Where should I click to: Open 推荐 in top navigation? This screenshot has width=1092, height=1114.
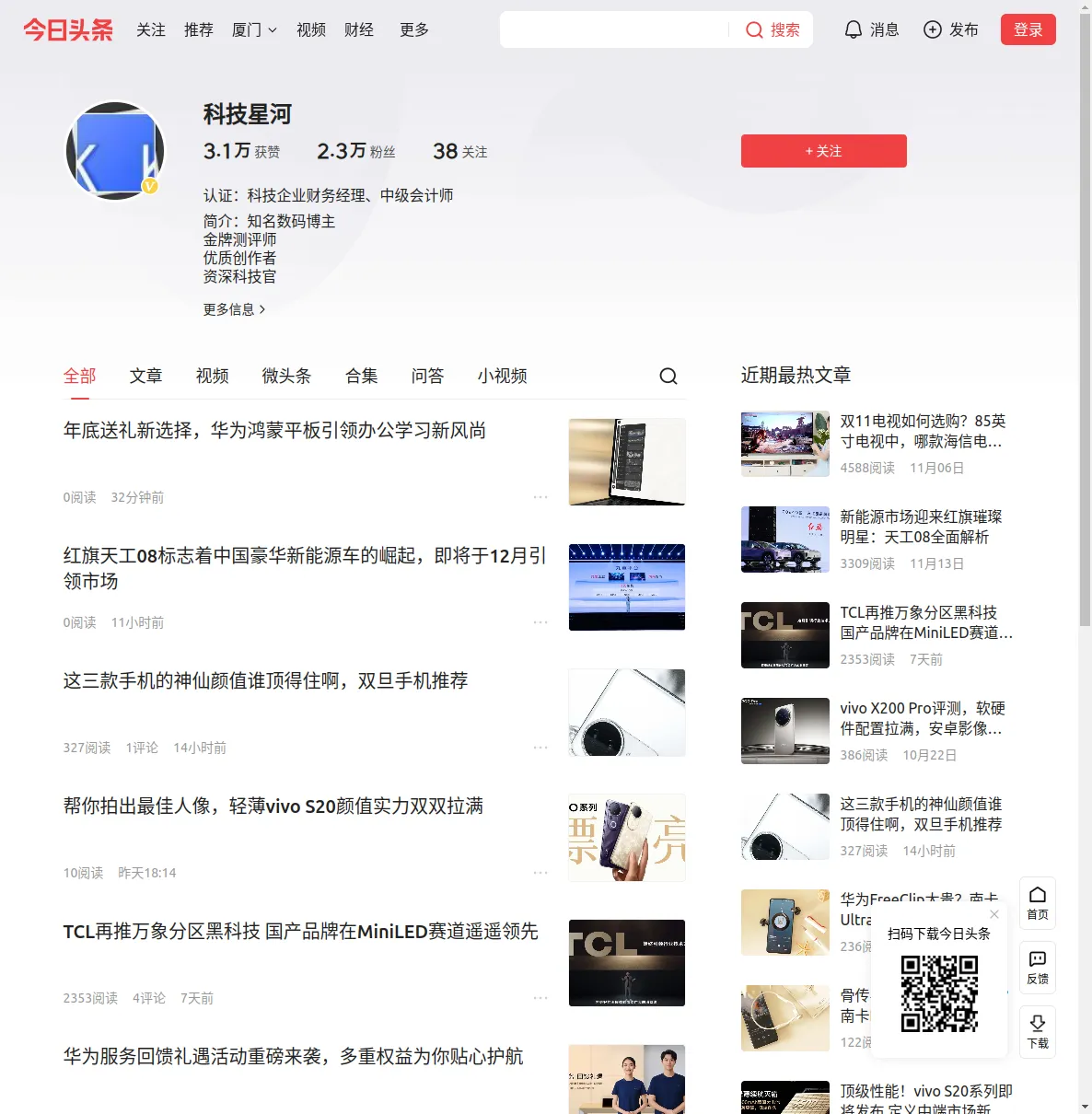click(199, 29)
